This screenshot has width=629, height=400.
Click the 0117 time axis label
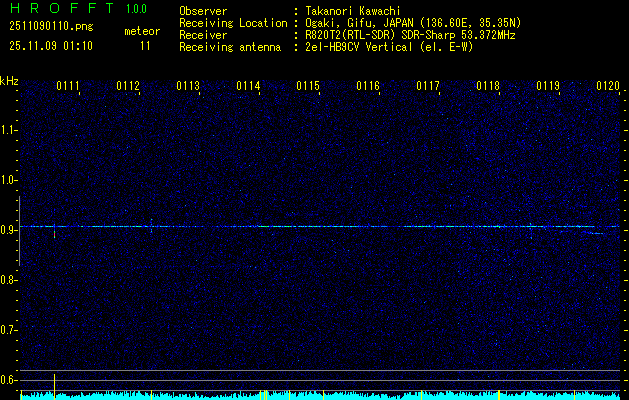click(428, 86)
